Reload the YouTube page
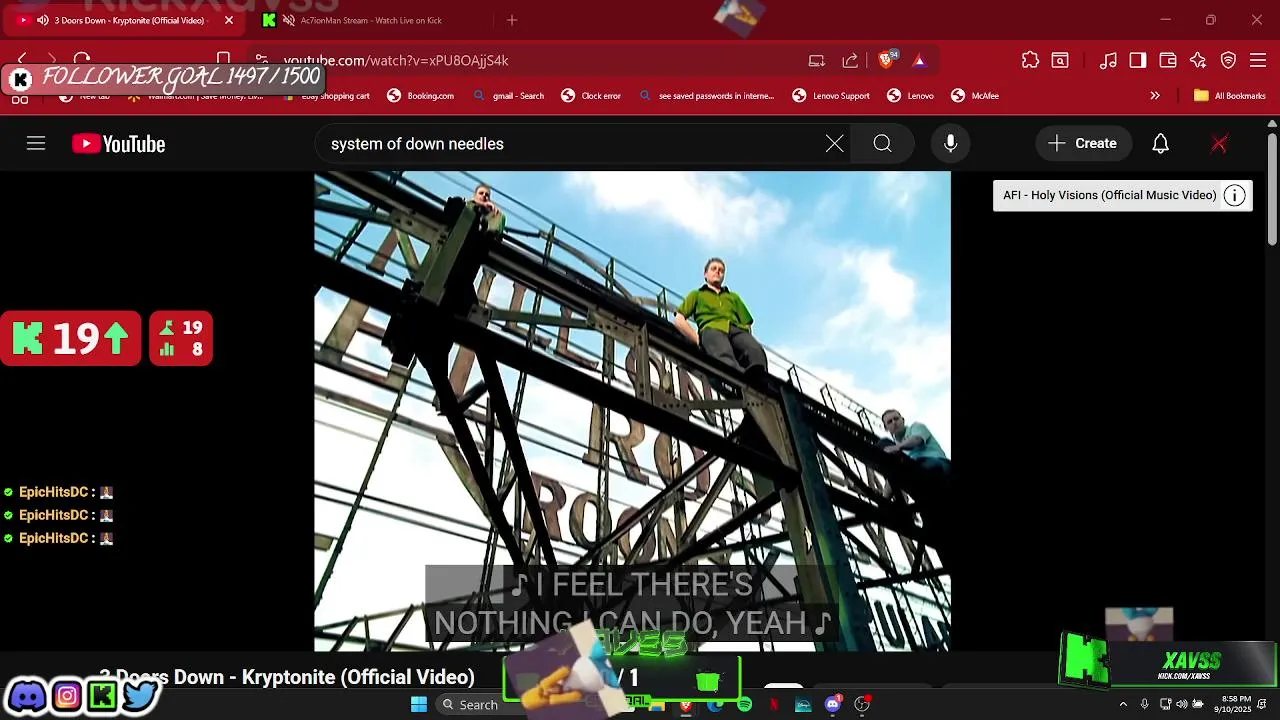 (82, 60)
